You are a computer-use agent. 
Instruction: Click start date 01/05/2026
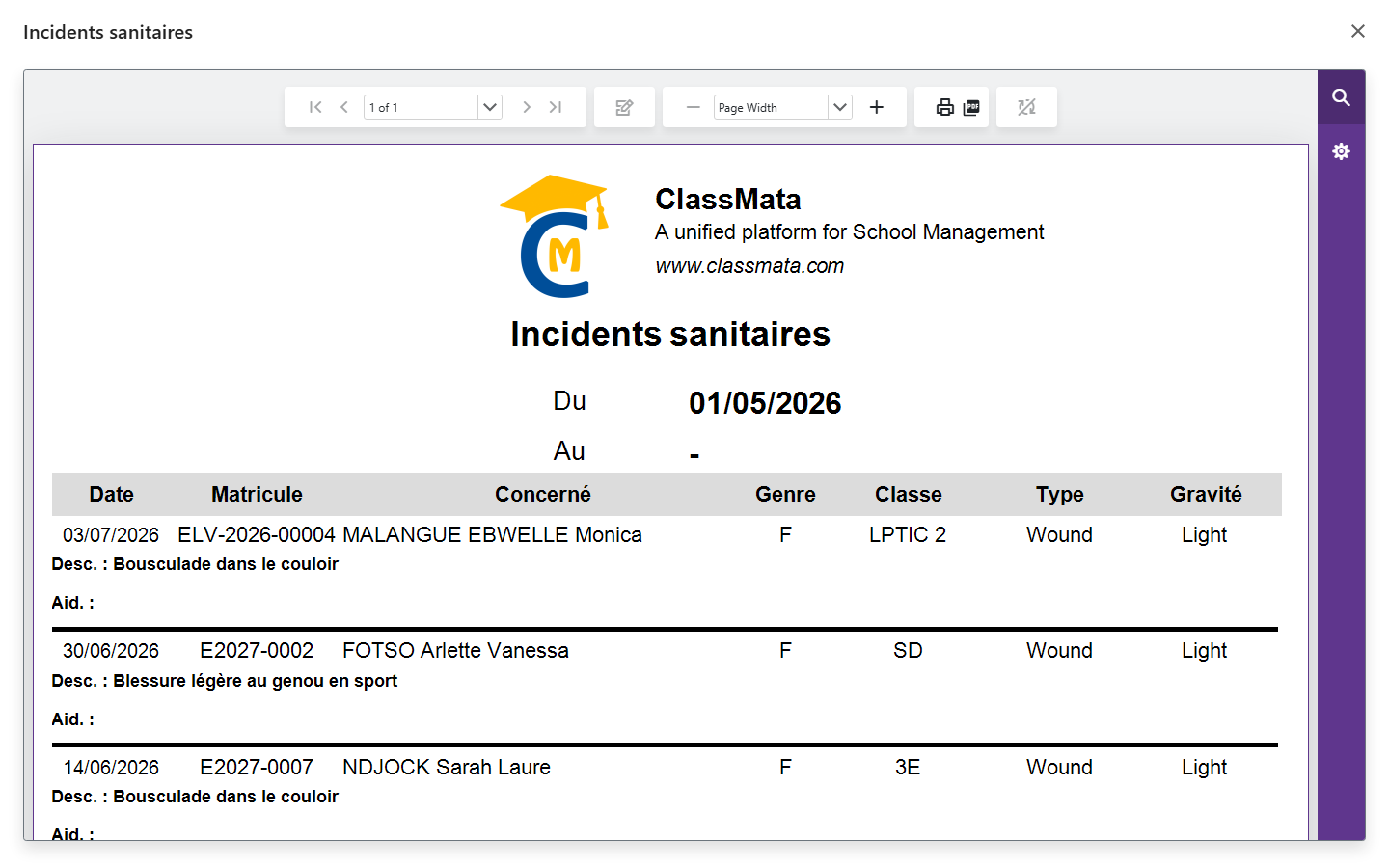point(765,403)
